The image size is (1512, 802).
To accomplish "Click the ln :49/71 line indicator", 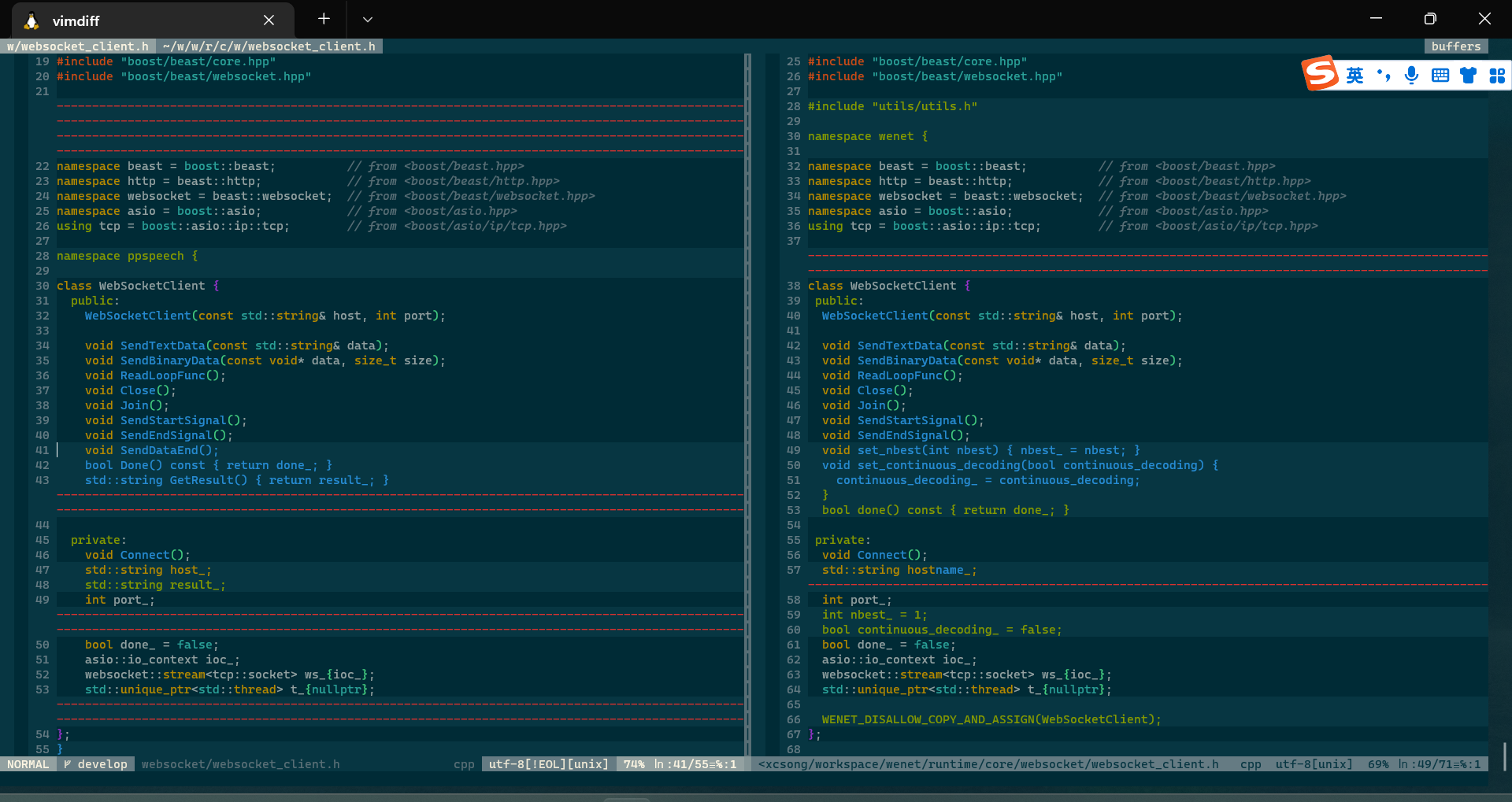I will (1440, 764).
